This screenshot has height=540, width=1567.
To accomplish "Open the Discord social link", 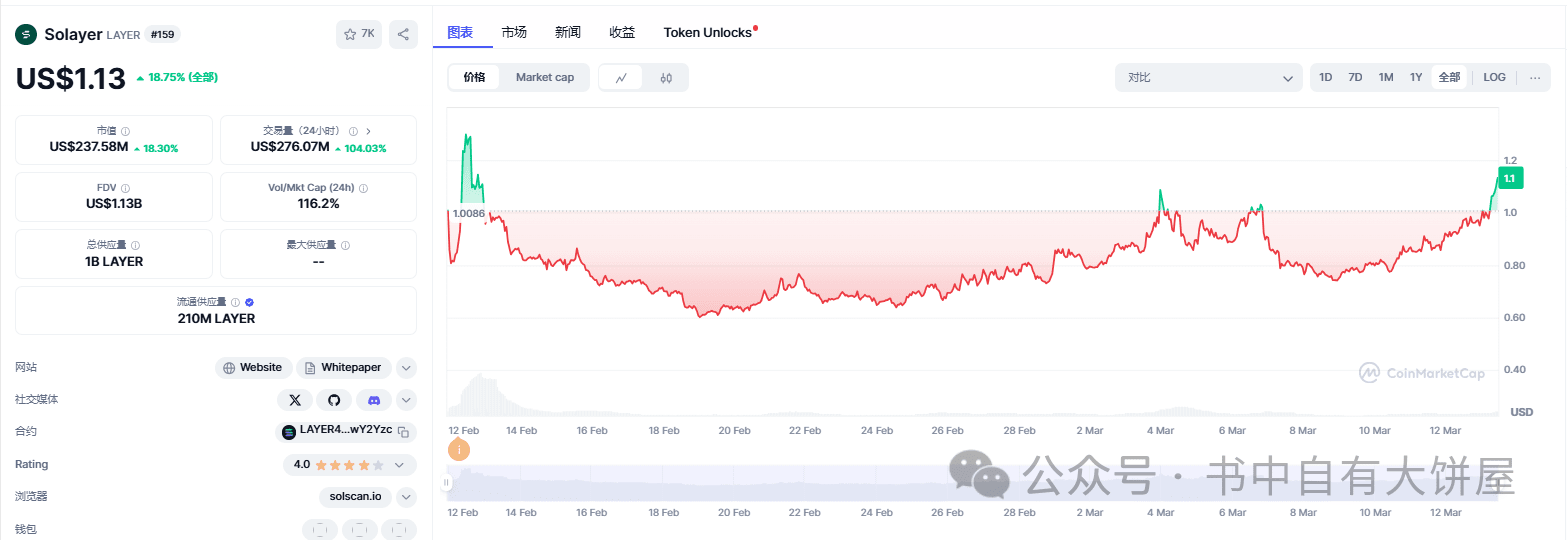I will (374, 400).
